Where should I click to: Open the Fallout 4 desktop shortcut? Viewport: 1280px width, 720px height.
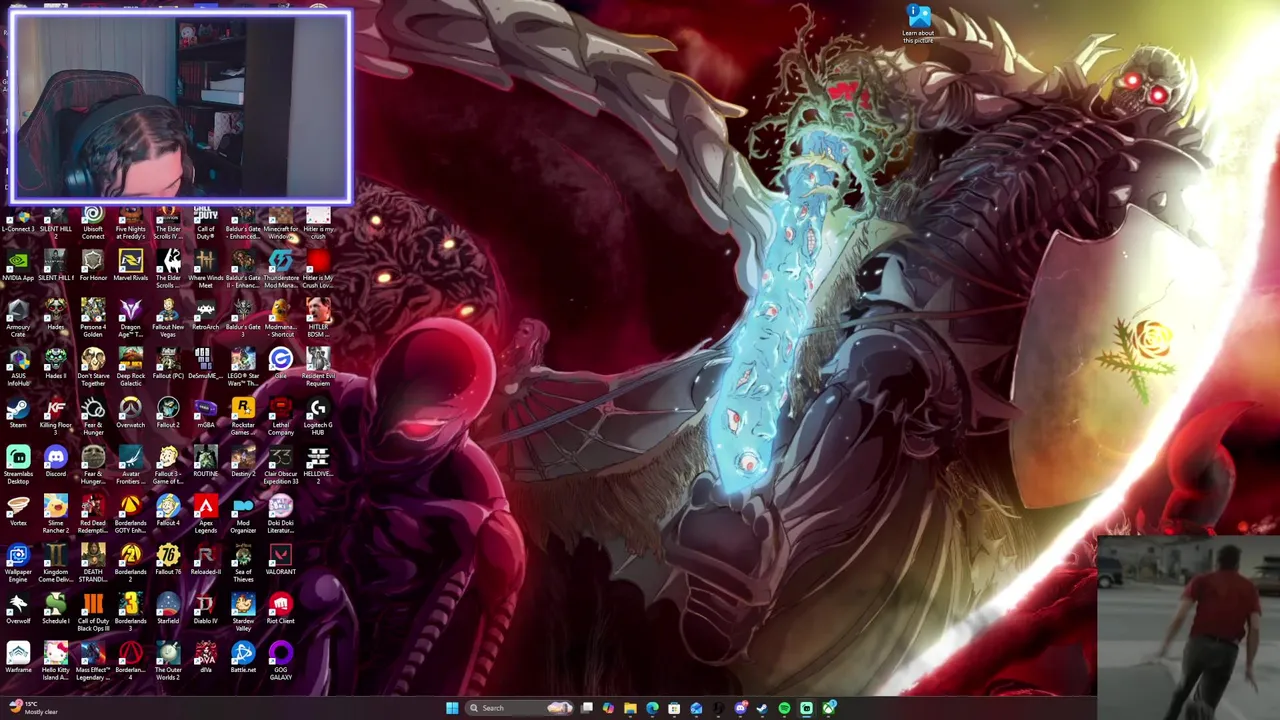[168, 511]
